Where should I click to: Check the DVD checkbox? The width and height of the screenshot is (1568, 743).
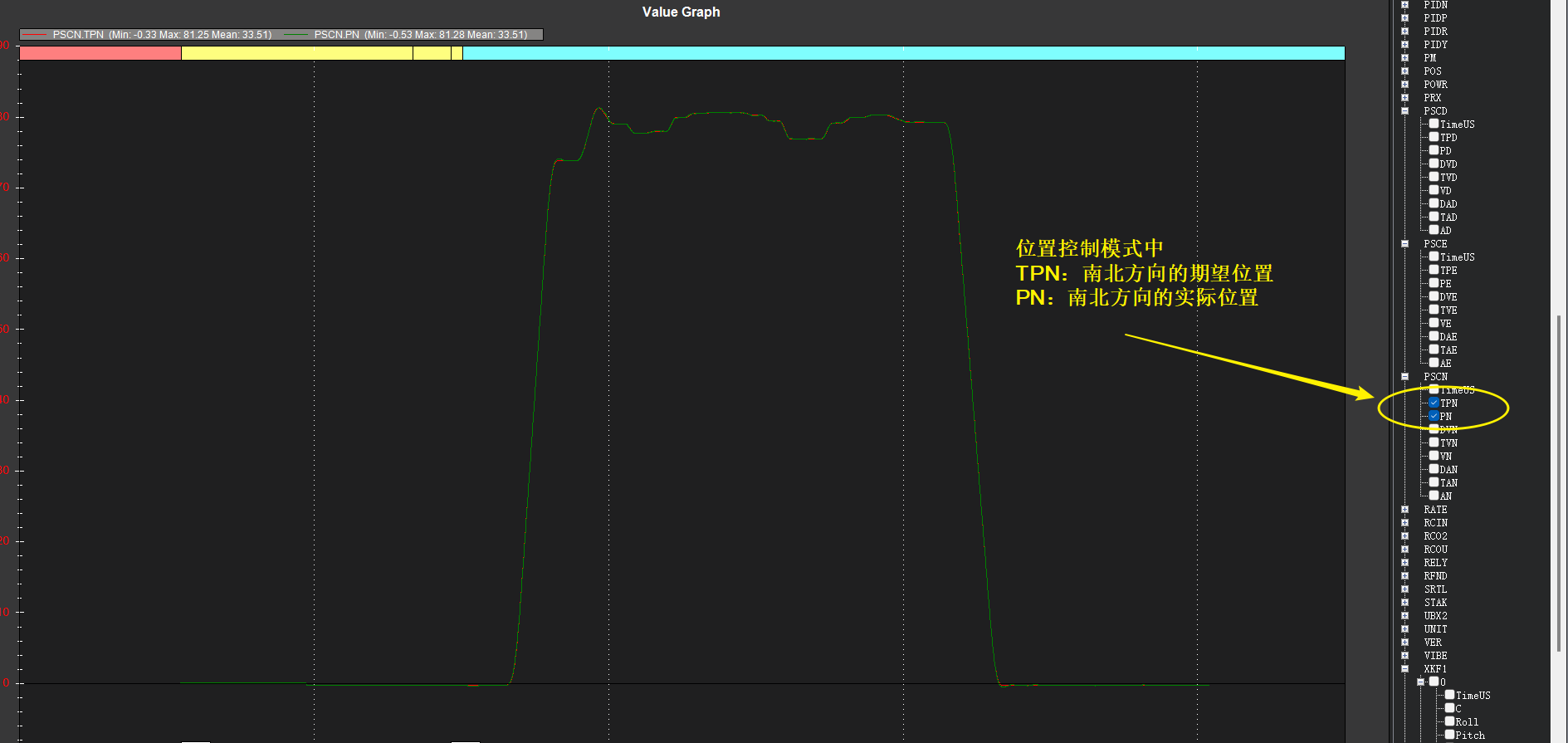[1434, 164]
